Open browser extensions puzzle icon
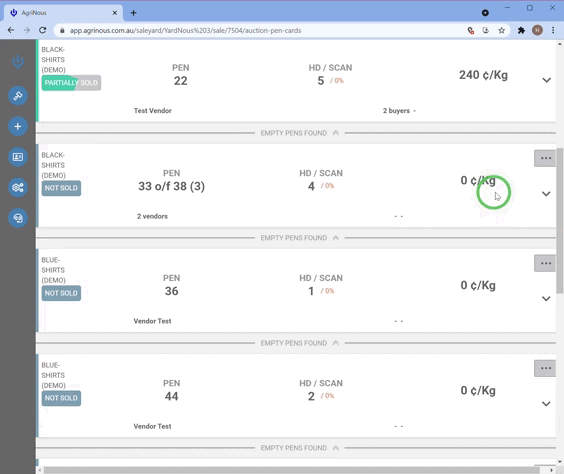Viewport: 564px width, 474px height. (521, 31)
